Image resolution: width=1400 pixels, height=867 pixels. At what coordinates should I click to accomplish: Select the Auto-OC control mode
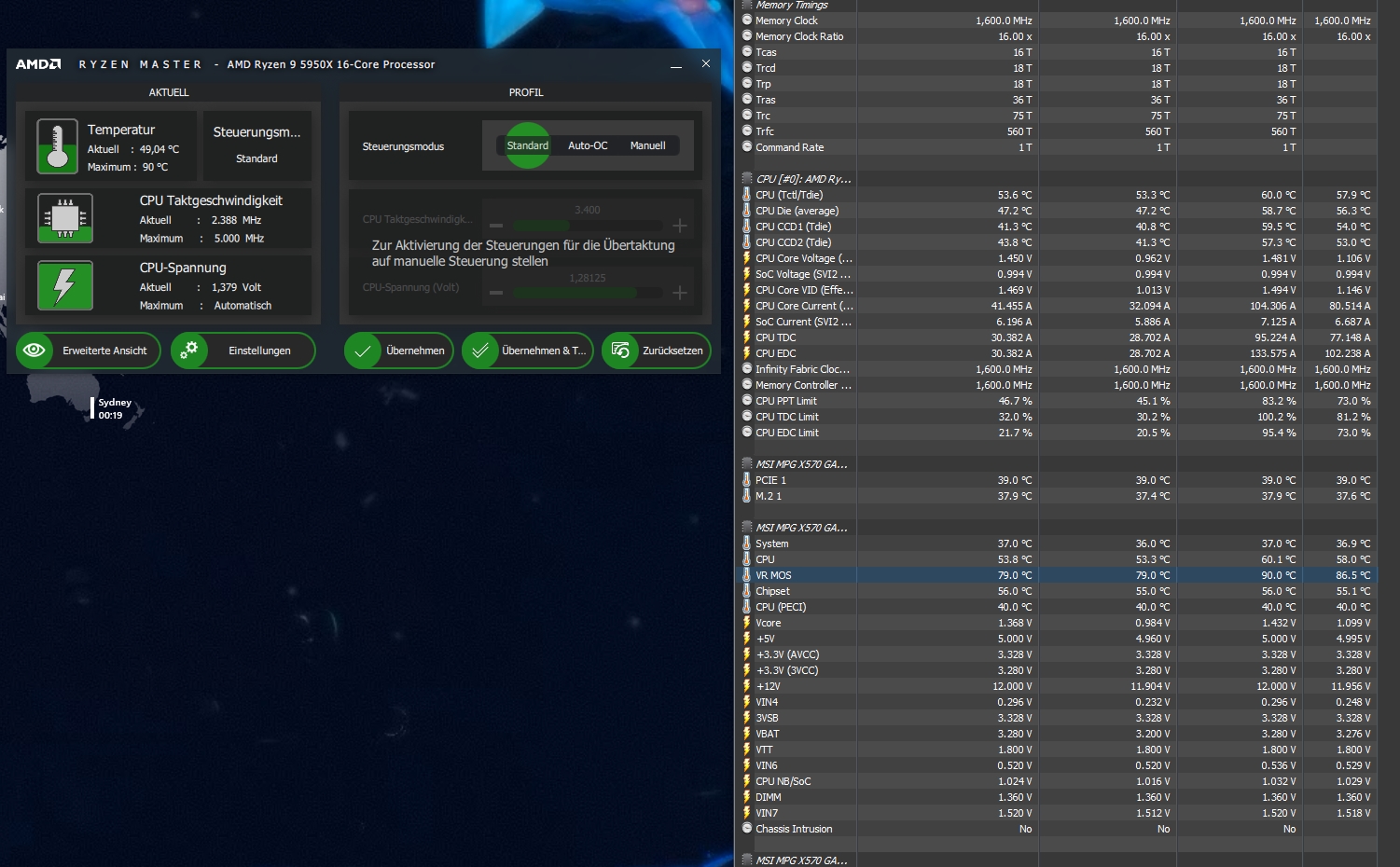(x=588, y=145)
